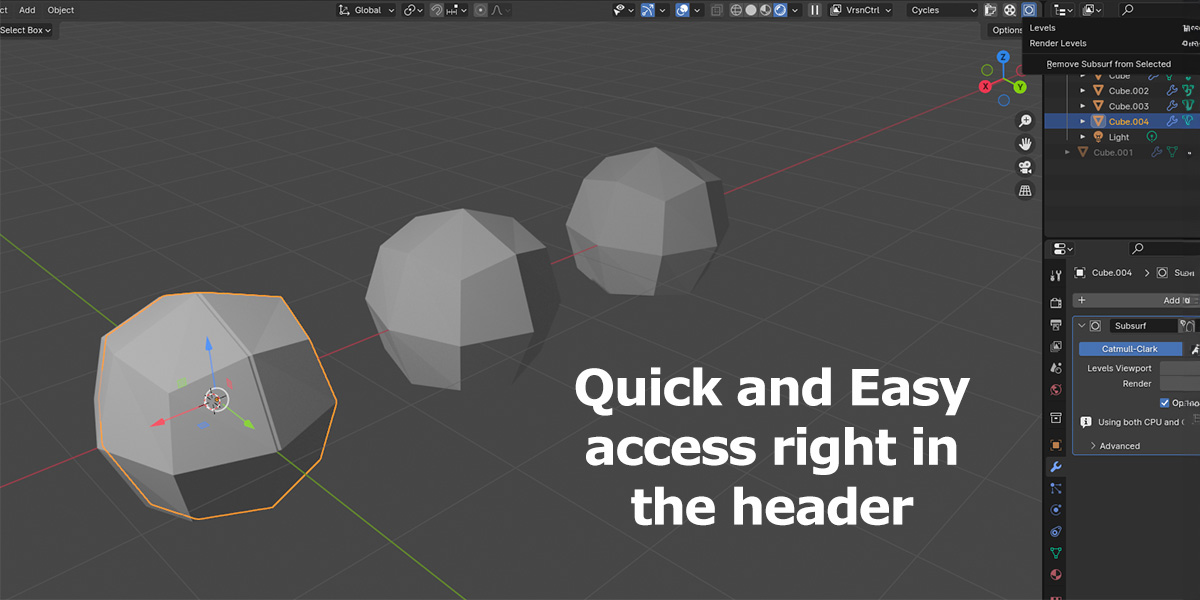Open the Modifiers wrench properties tab
Image resolution: width=1200 pixels, height=600 pixels.
1056,467
